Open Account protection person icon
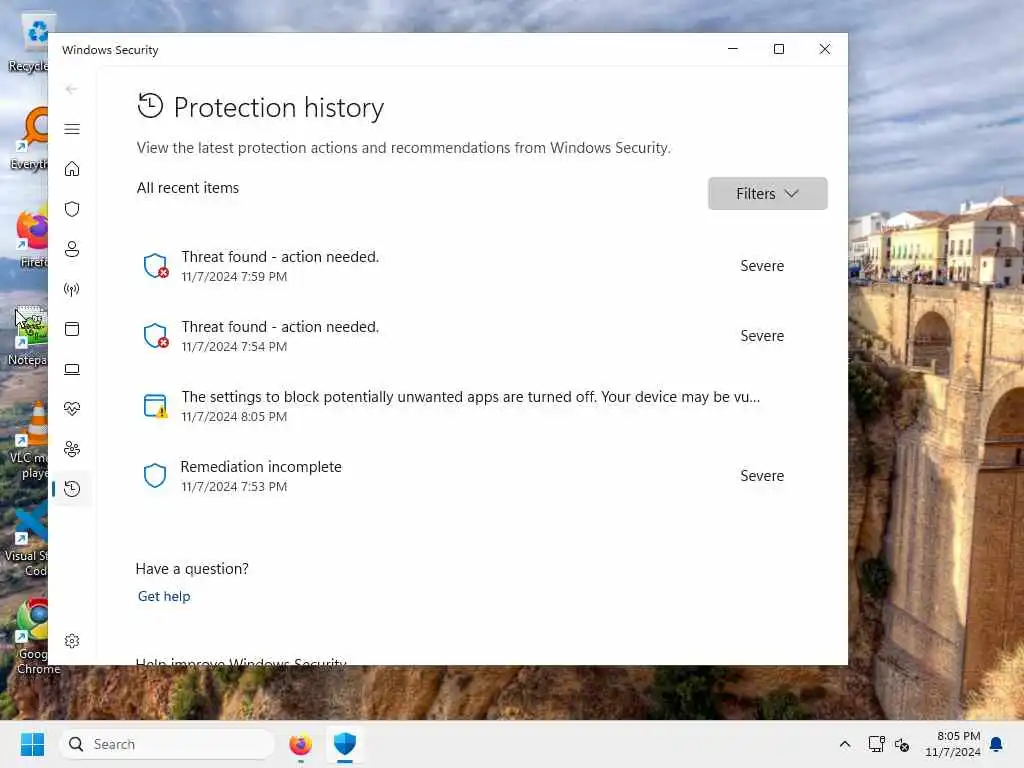 point(72,249)
